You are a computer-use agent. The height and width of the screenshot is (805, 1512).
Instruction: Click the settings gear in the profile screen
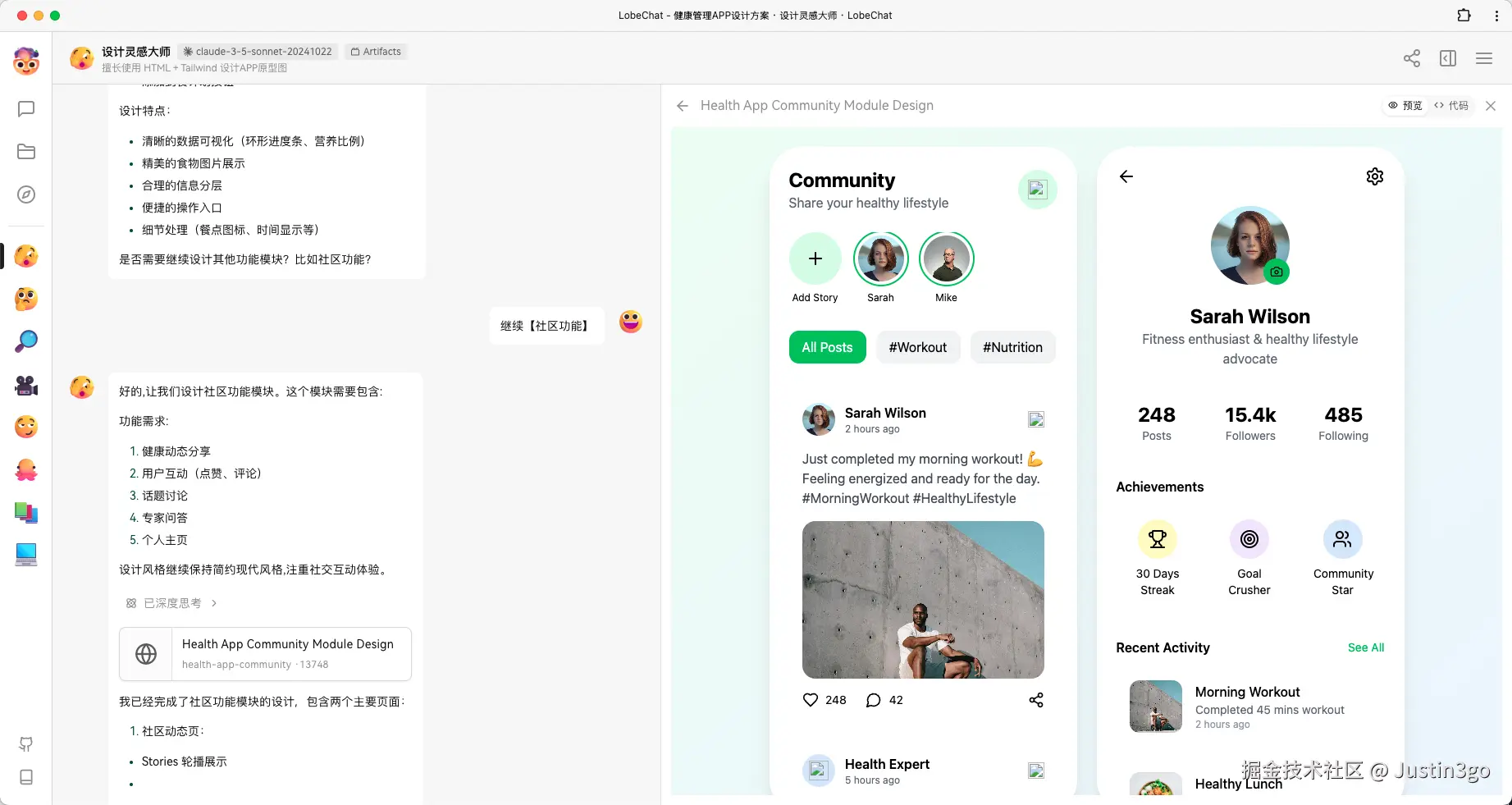tap(1375, 176)
